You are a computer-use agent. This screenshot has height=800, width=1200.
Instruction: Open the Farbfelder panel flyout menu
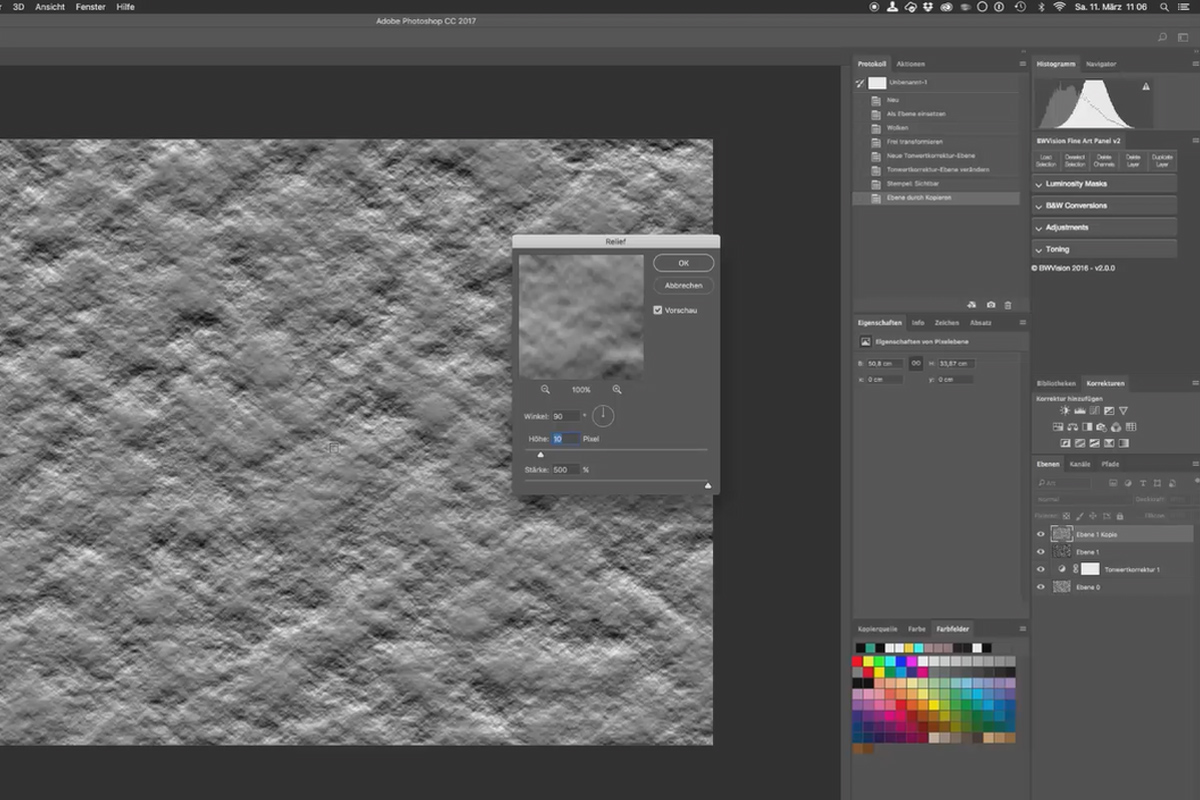tap(1022, 629)
